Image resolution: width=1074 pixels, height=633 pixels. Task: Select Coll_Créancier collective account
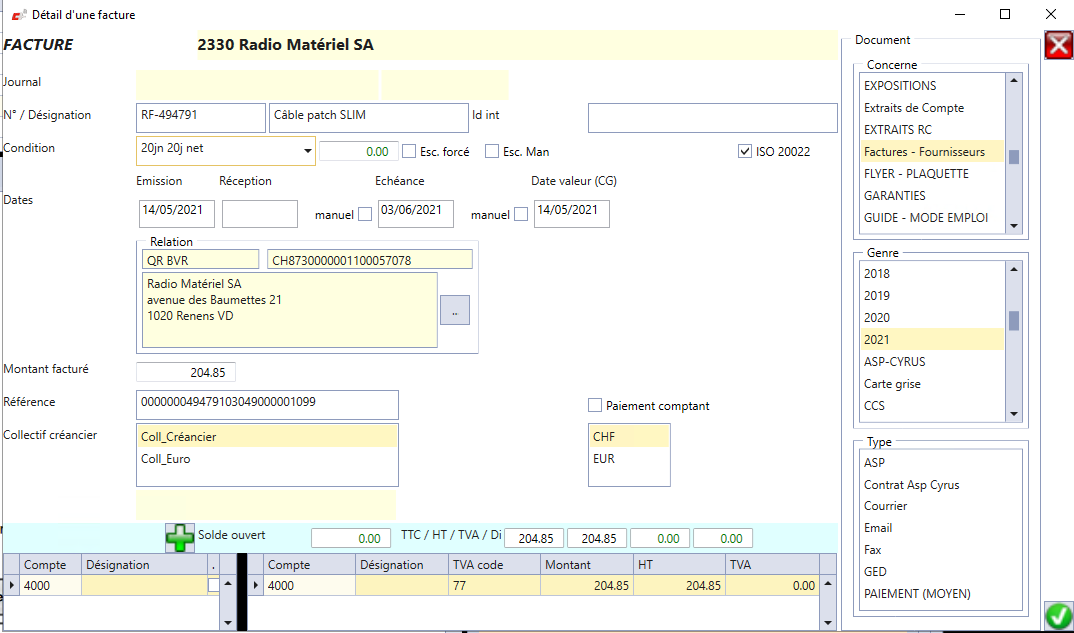267,436
